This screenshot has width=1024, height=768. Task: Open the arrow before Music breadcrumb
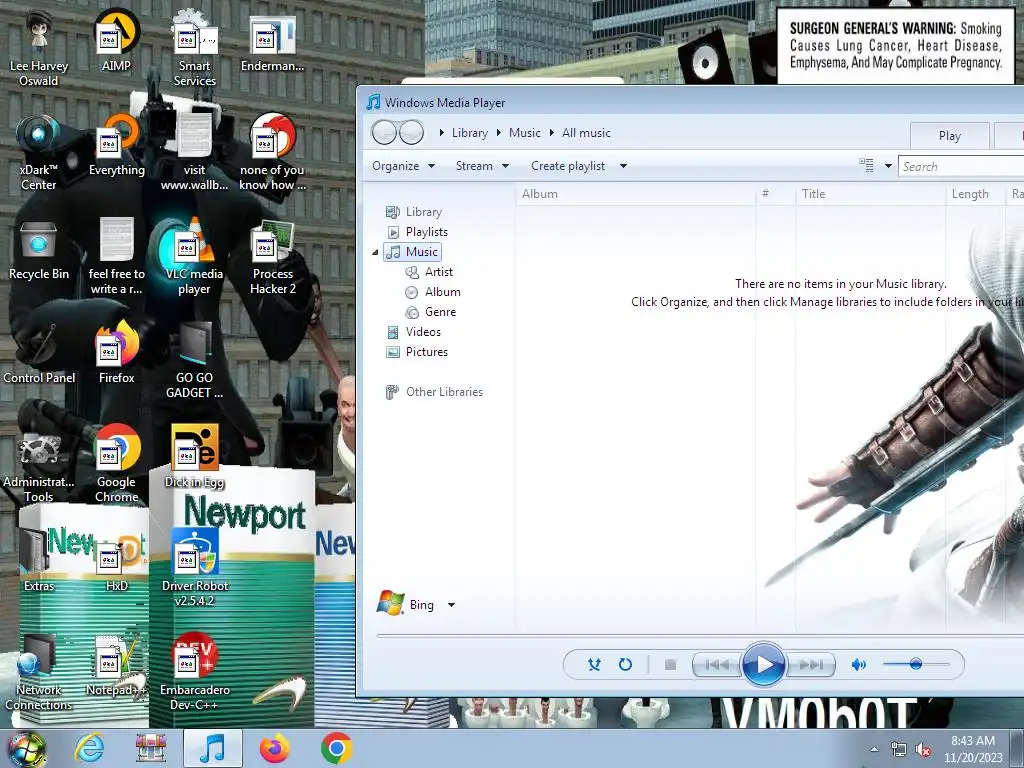point(498,133)
